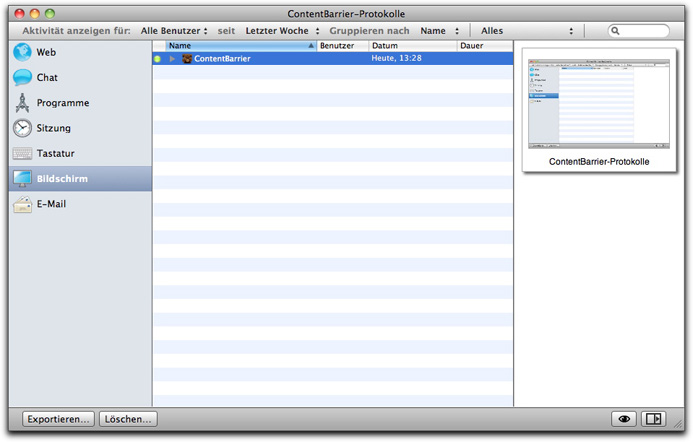Click the window resize grip corner

[678, 424]
